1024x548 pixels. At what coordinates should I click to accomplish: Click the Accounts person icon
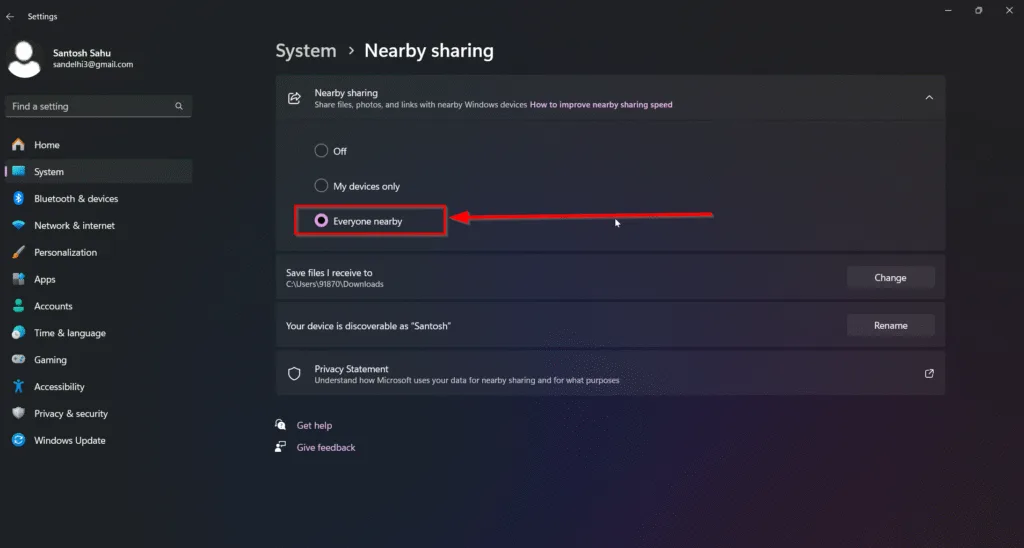pos(18,306)
